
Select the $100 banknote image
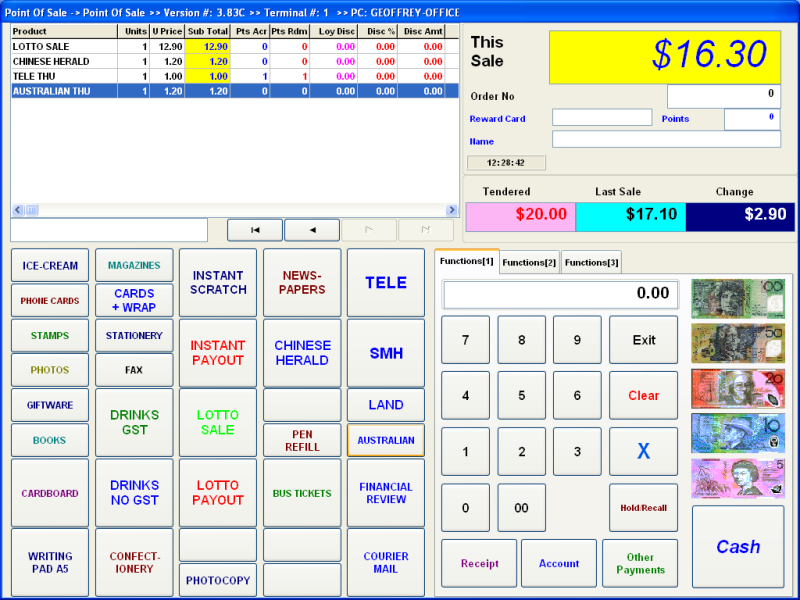pos(737,298)
